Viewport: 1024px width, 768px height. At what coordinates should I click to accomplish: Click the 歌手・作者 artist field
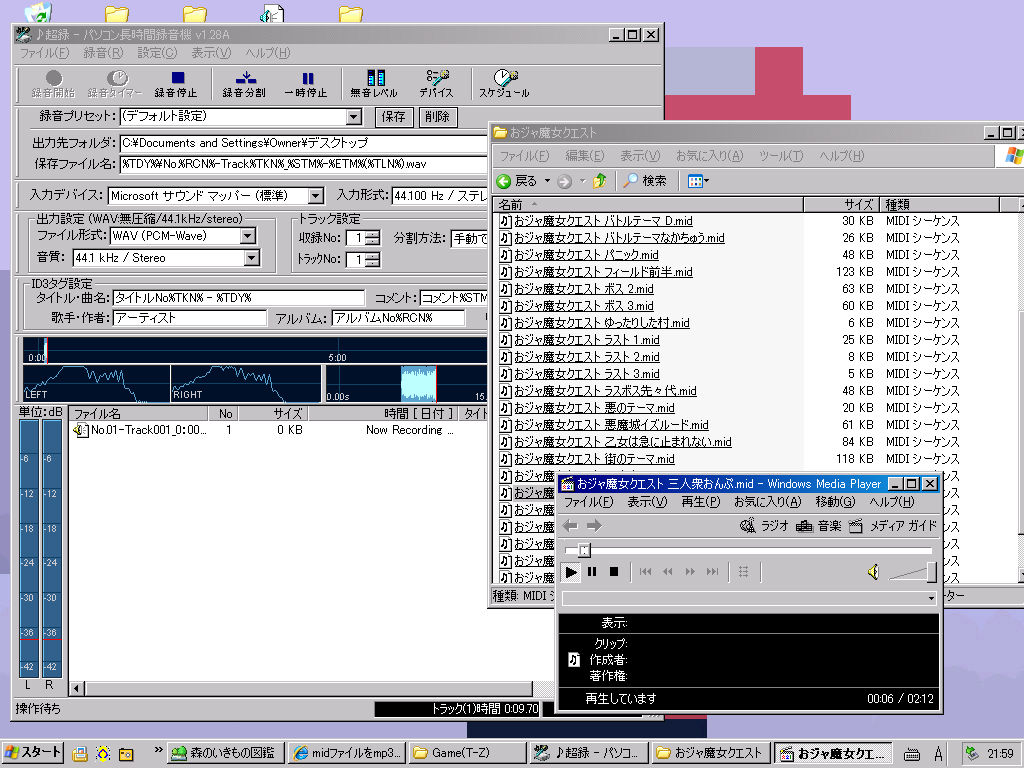pos(190,318)
